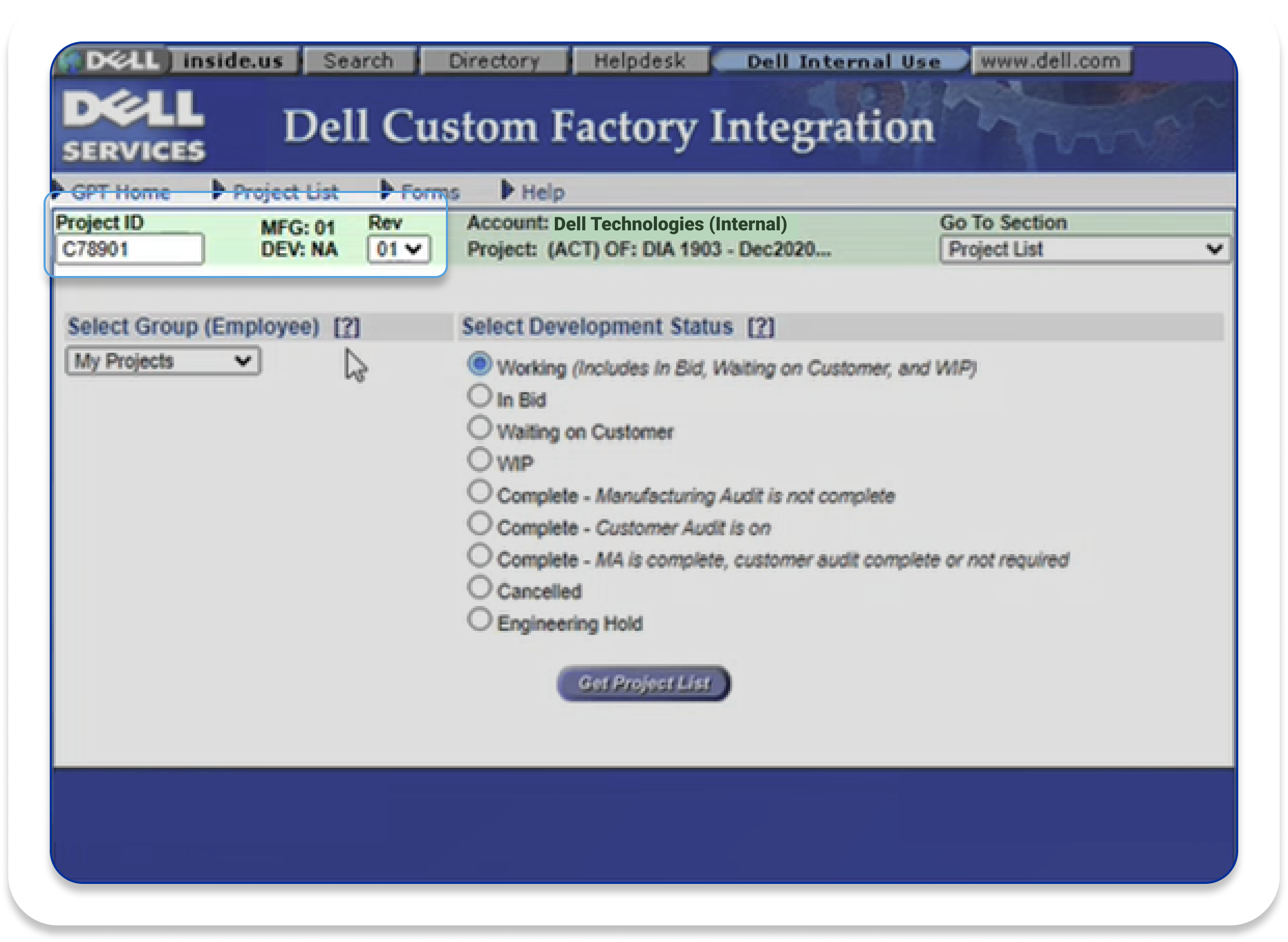Click the MFG: 01 text

click(x=298, y=228)
